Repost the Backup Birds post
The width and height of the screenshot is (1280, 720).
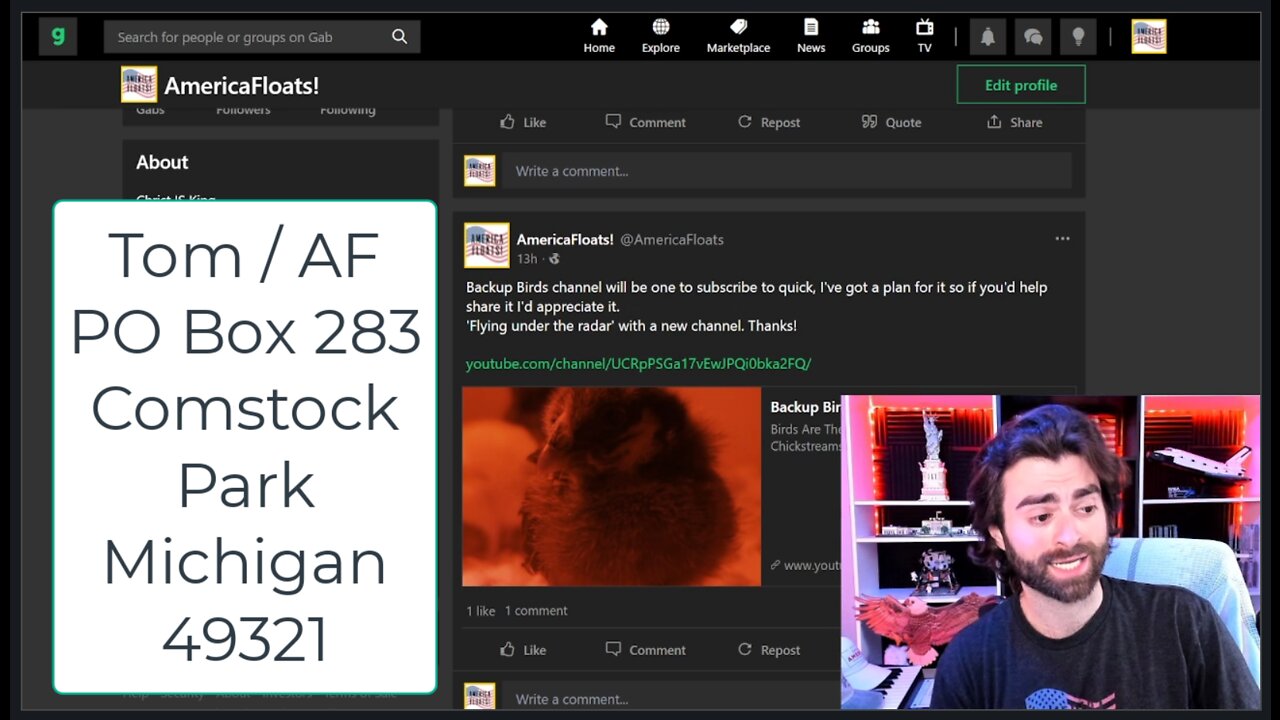click(x=769, y=650)
